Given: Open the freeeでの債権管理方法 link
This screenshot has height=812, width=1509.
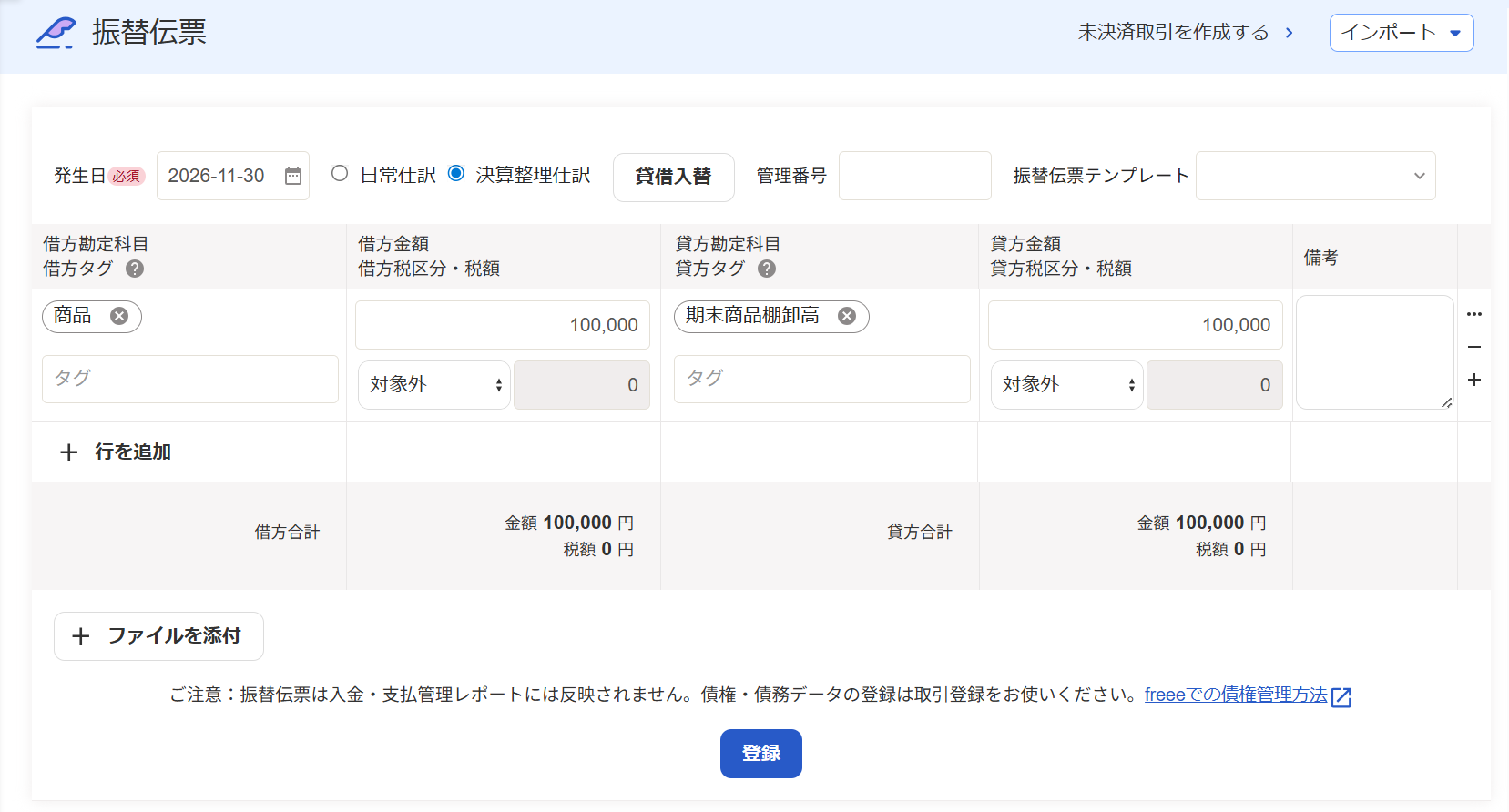Looking at the screenshot, I should coord(1236,695).
